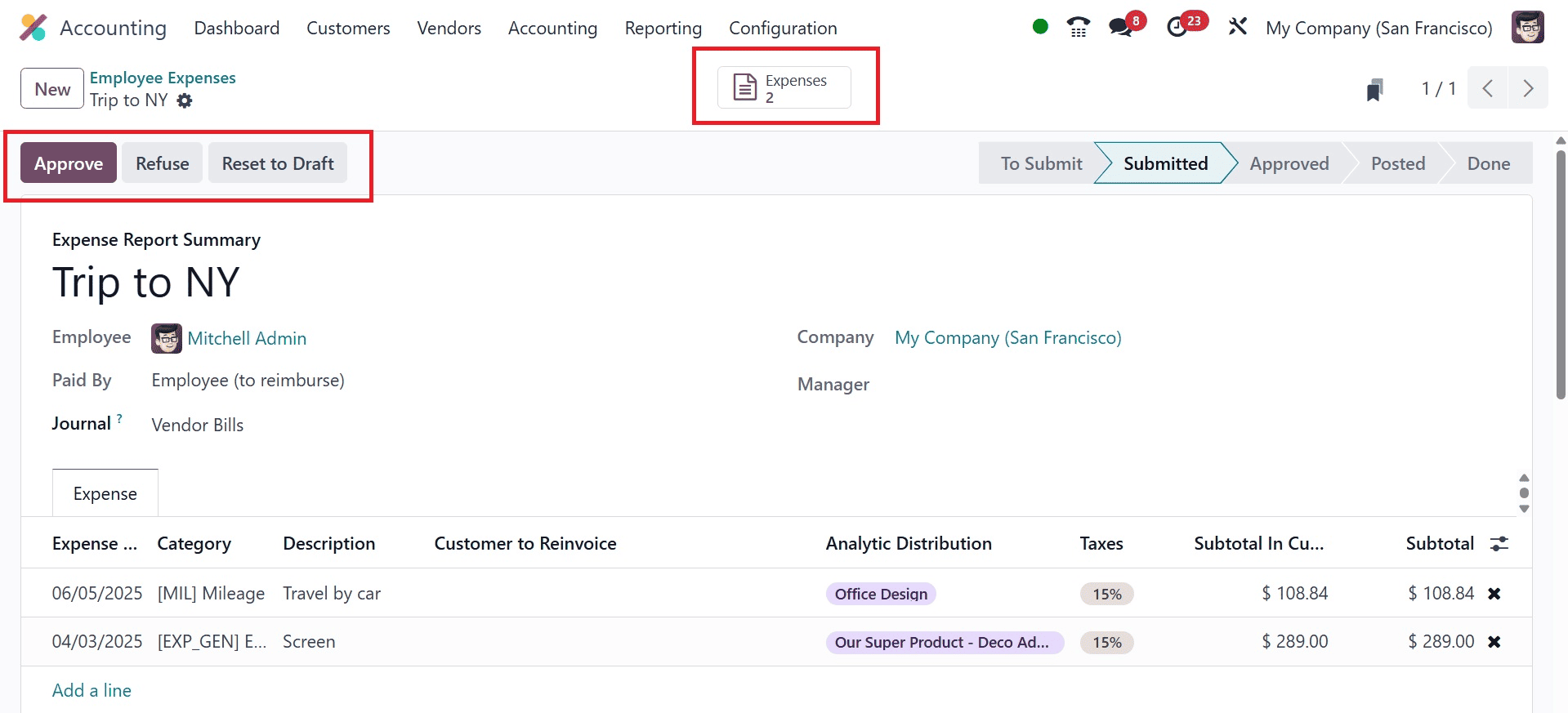Open company switcher My Company (San Francisco)
This screenshot has width=1568, height=713.
point(1379,28)
